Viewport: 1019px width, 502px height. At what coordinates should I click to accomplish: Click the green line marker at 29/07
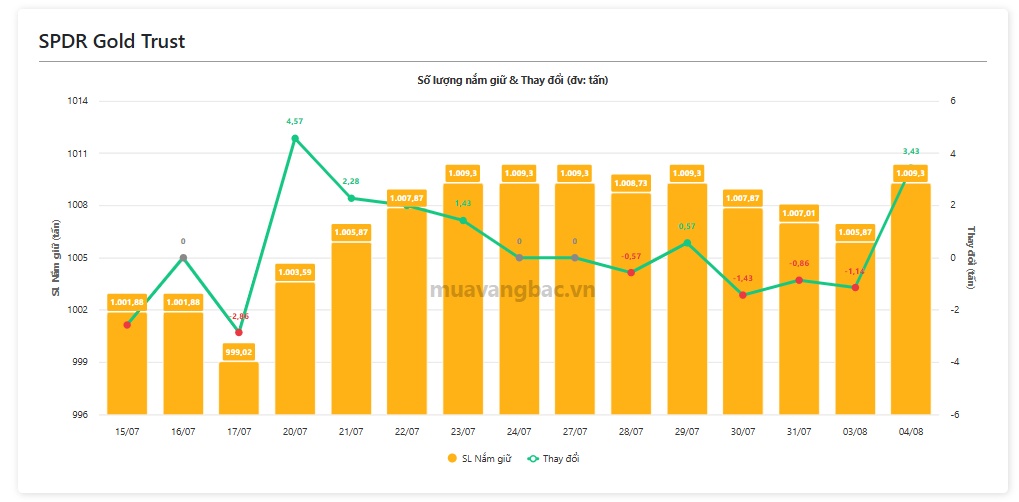coord(687,243)
